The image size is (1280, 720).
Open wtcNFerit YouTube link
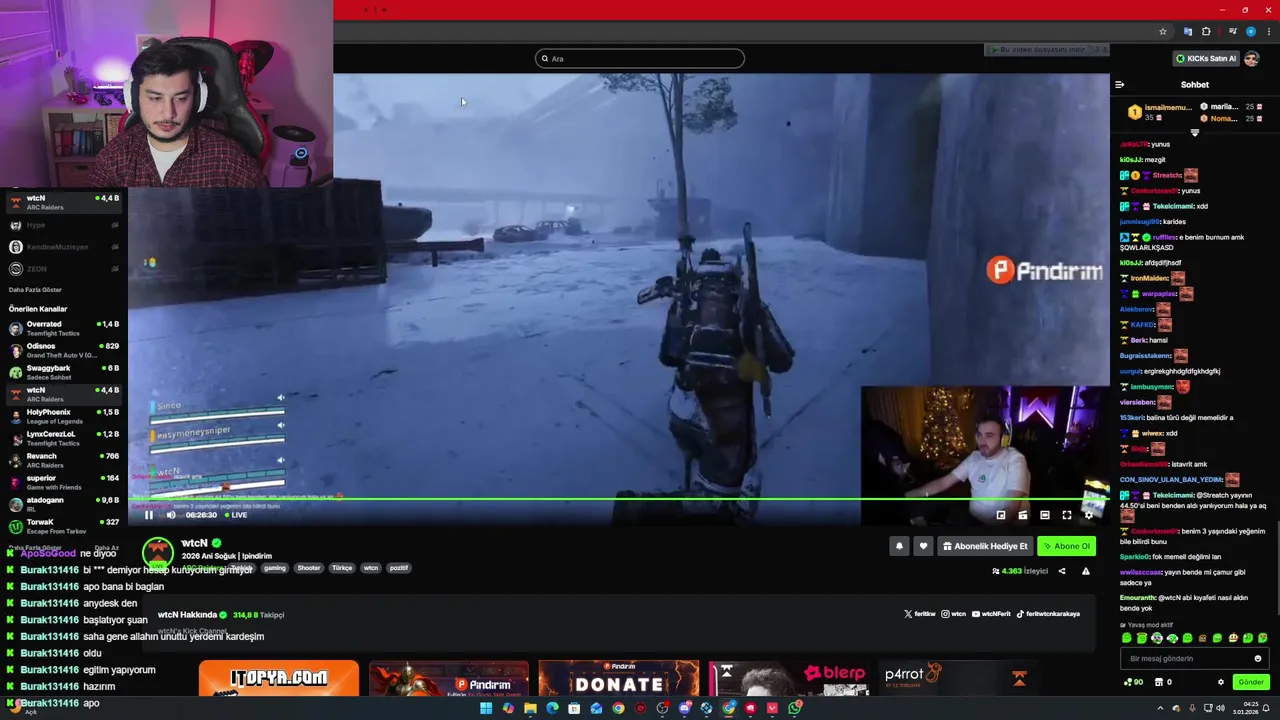coord(992,614)
